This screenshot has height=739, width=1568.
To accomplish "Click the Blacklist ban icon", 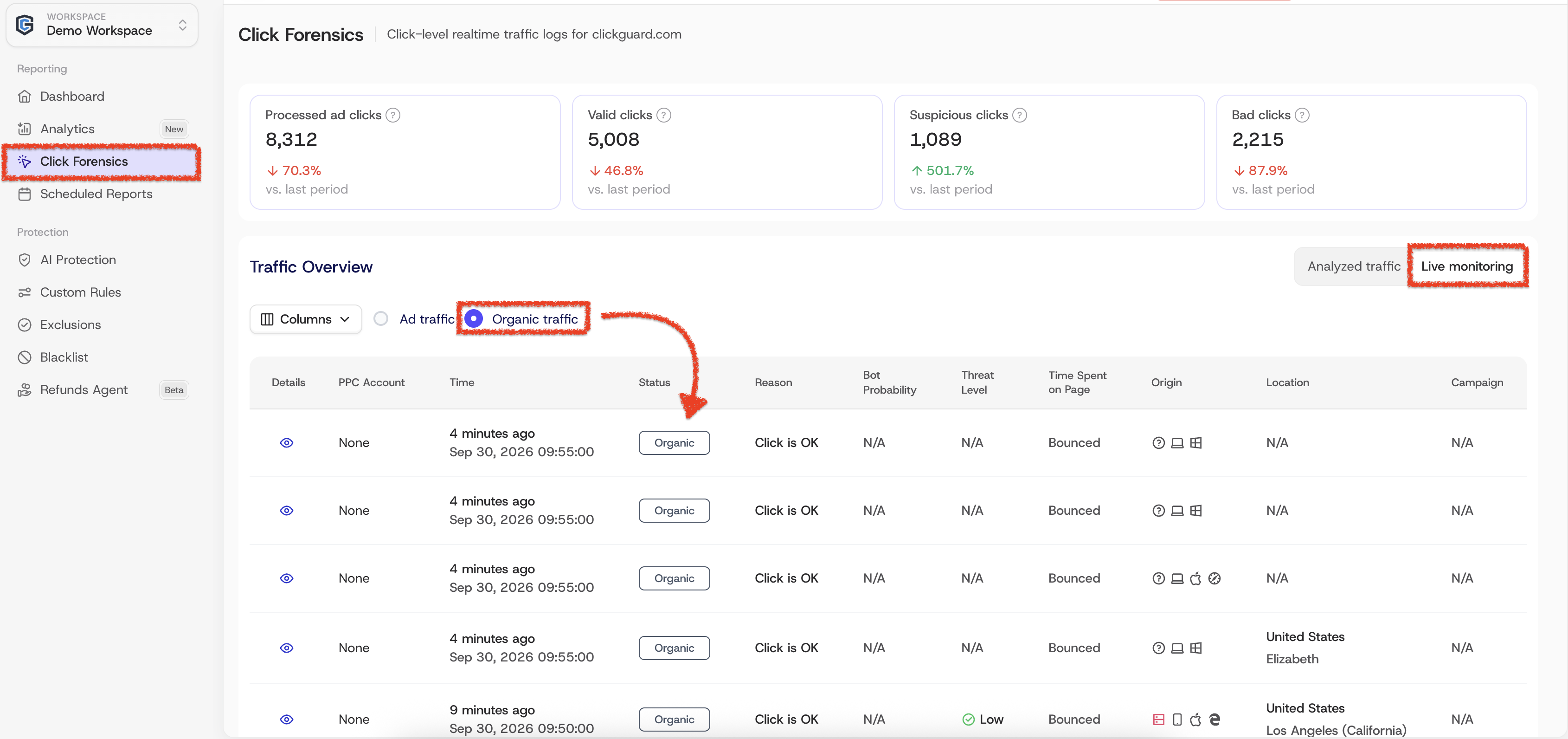I will coord(24,357).
